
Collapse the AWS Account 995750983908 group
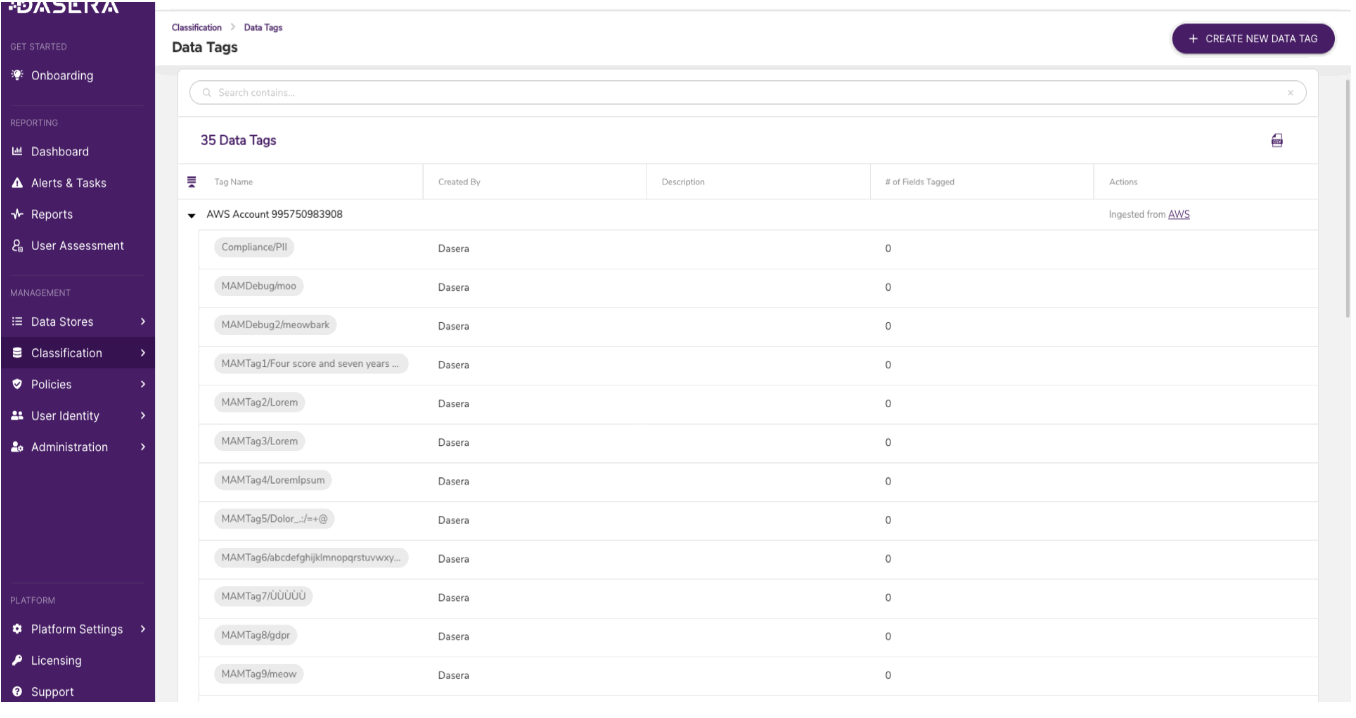(192, 215)
